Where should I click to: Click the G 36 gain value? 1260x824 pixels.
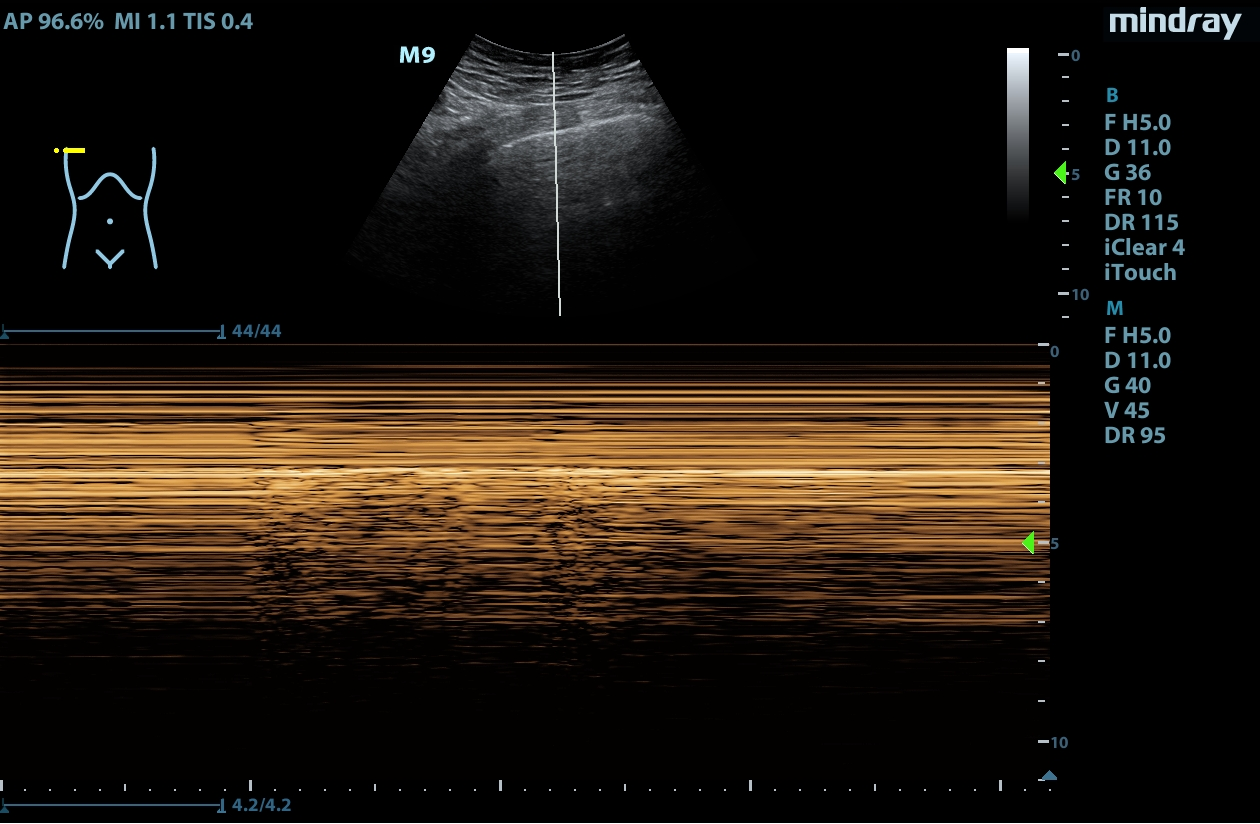1127,172
